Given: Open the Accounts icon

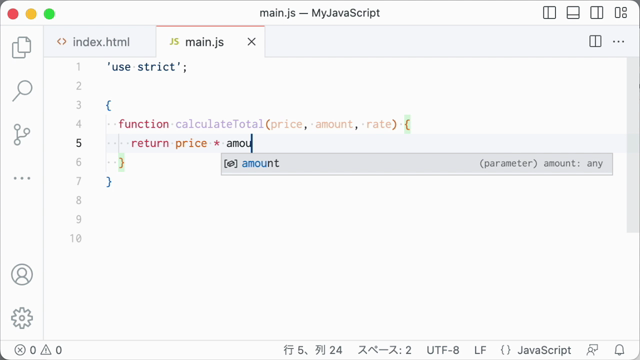Looking at the screenshot, I should point(22,274).
